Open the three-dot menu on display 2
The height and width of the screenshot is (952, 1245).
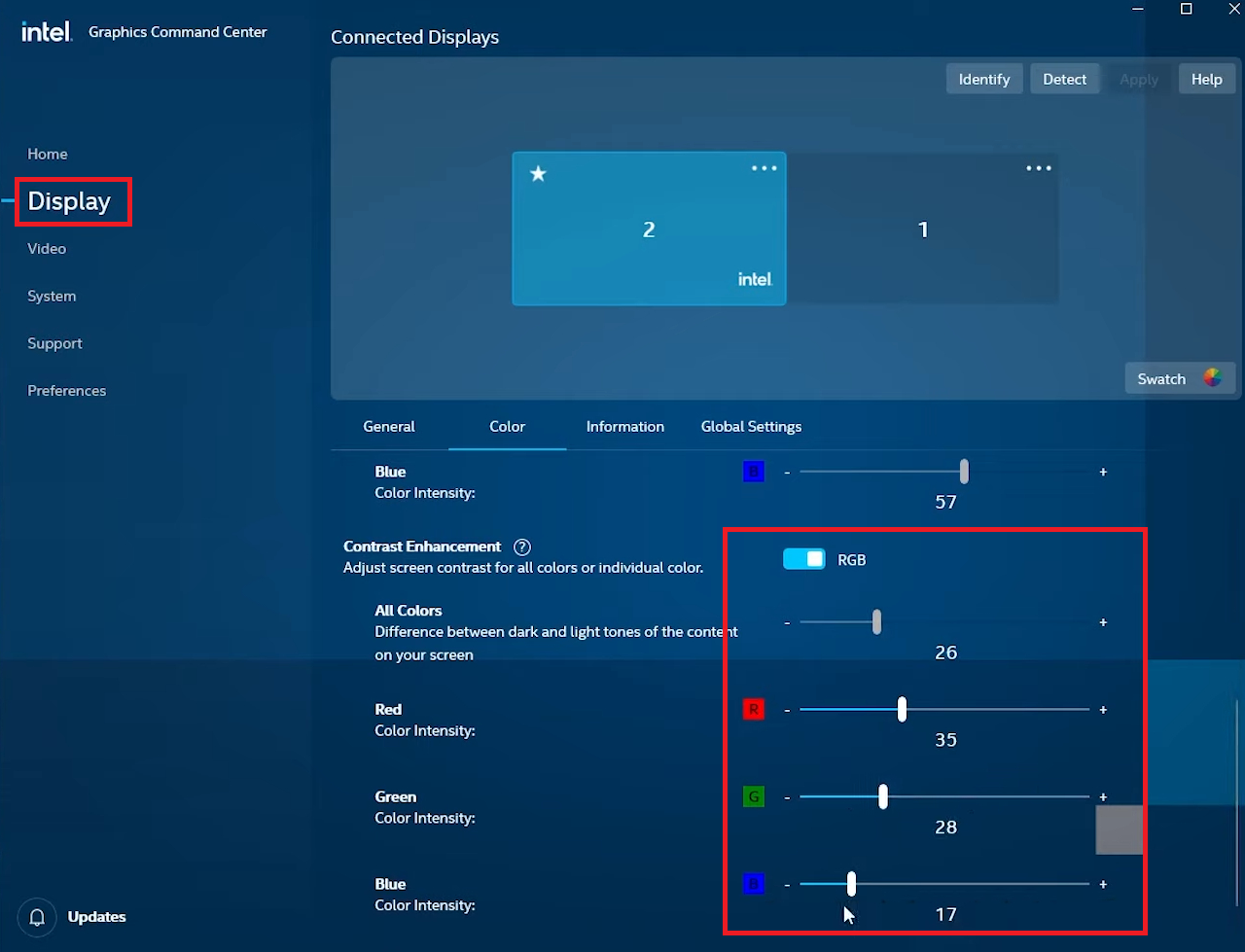[764, 168]
